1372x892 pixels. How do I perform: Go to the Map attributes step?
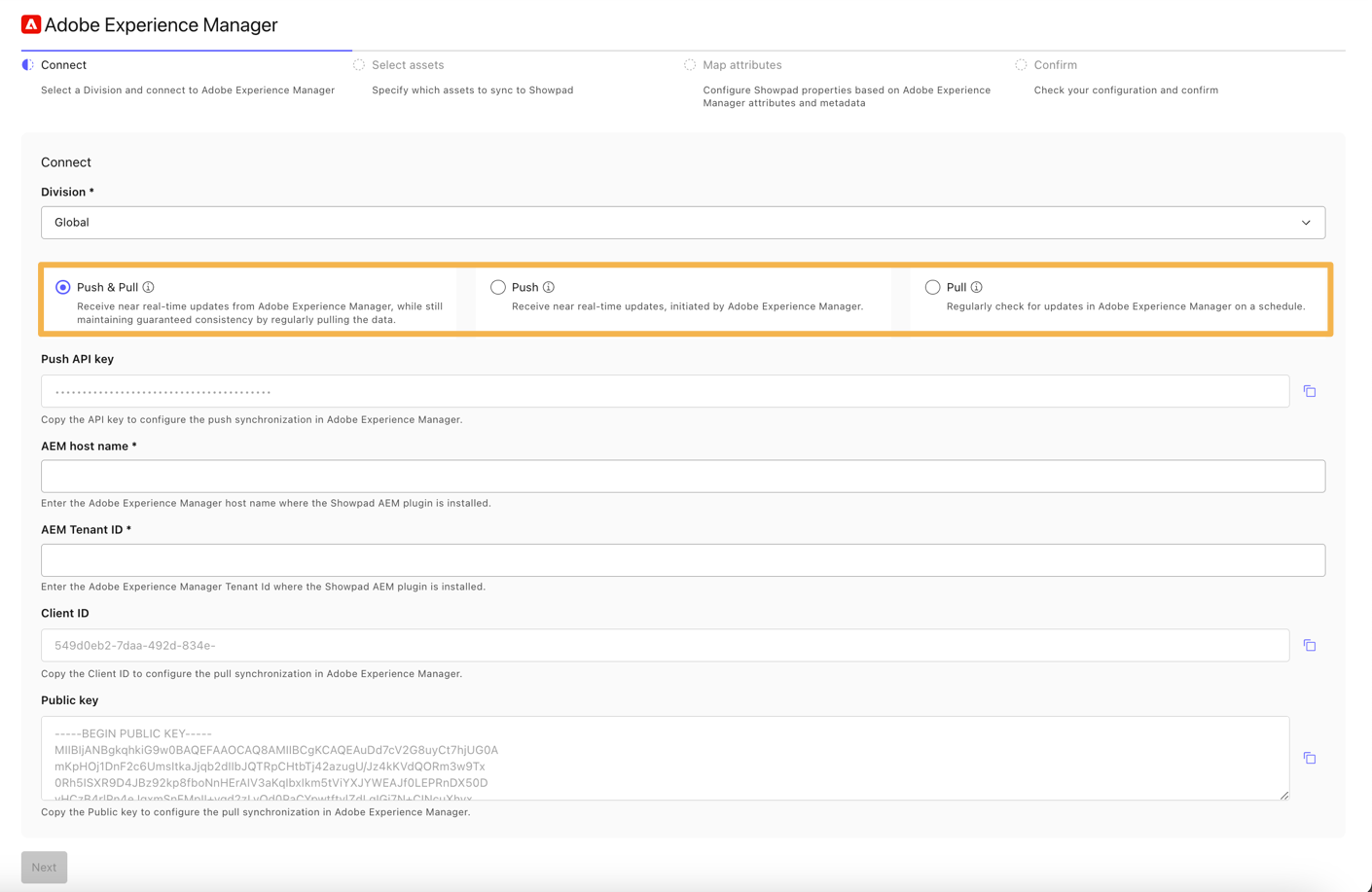(x=742, y=65)
